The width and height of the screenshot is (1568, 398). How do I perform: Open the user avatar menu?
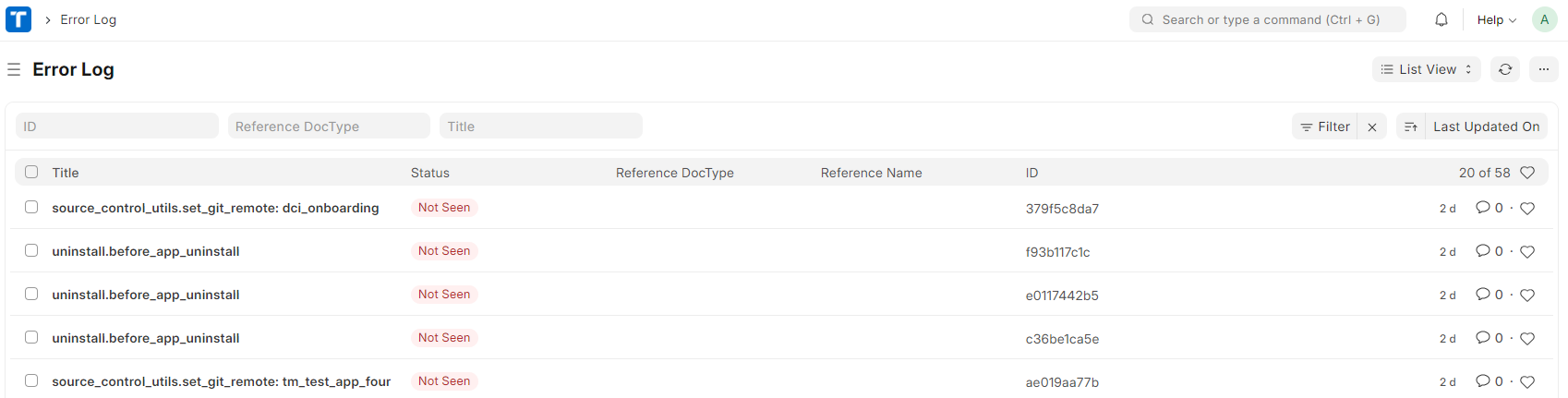point(1544,19)
